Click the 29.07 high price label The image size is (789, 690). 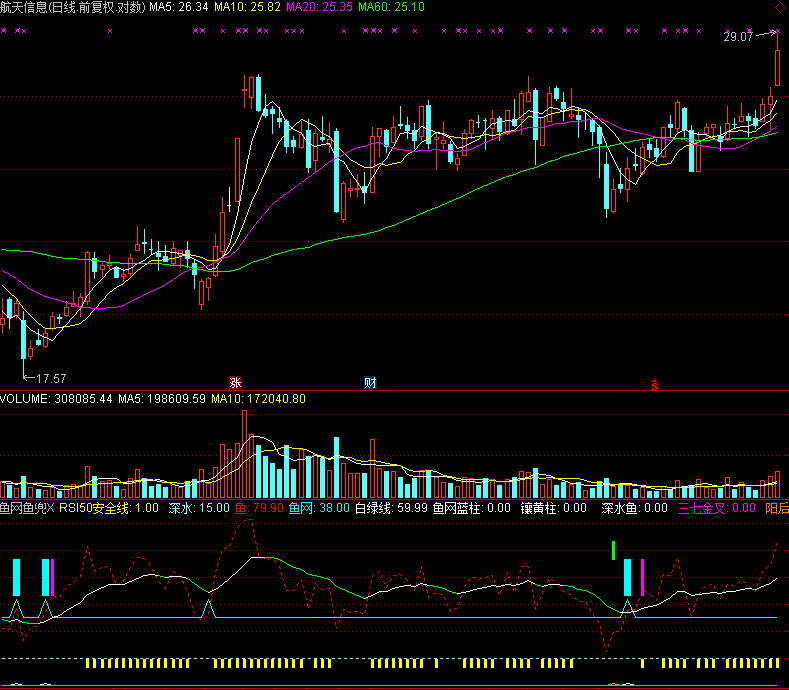[x=739, y=37]
